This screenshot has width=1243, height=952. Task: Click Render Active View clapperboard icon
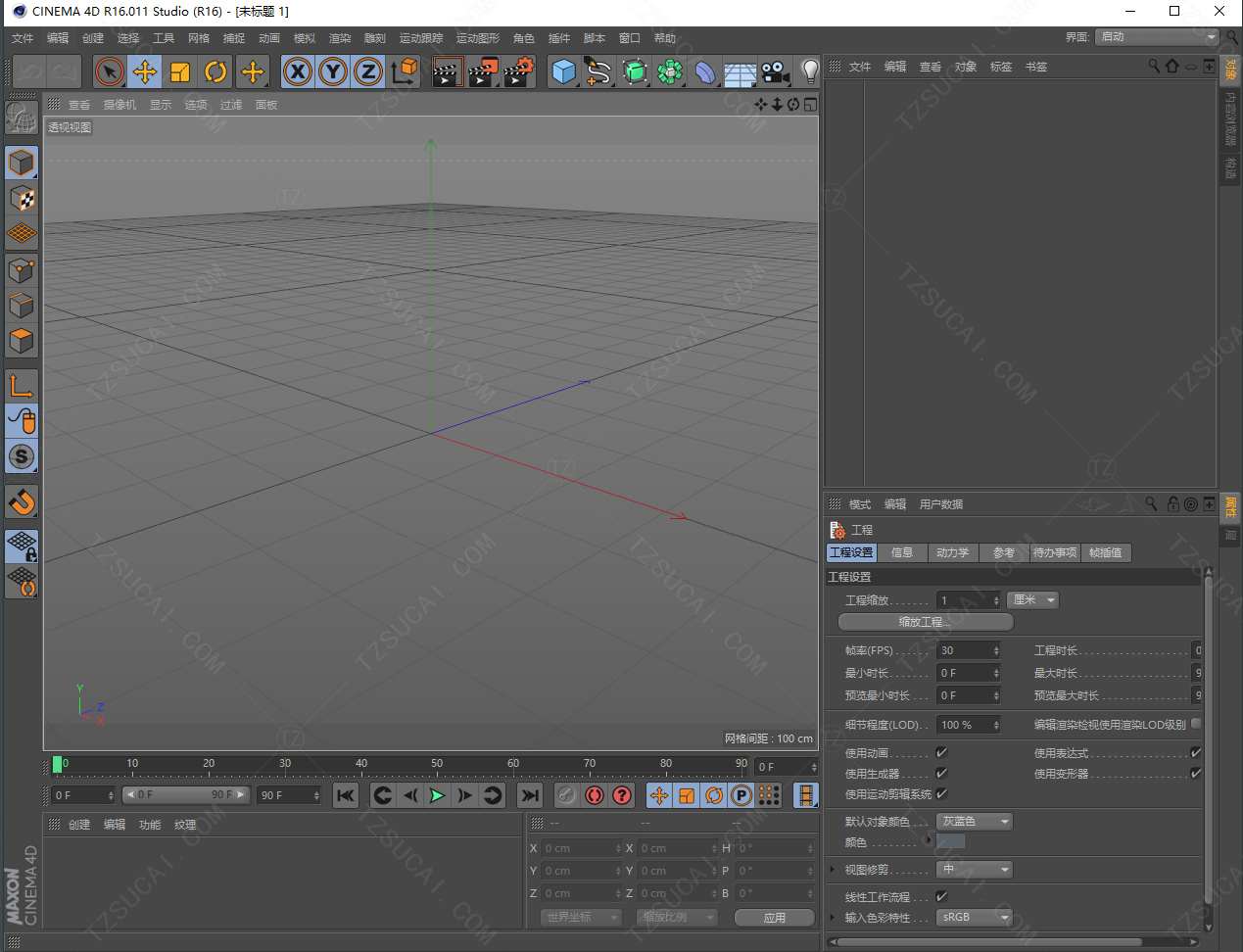[447, 71]
